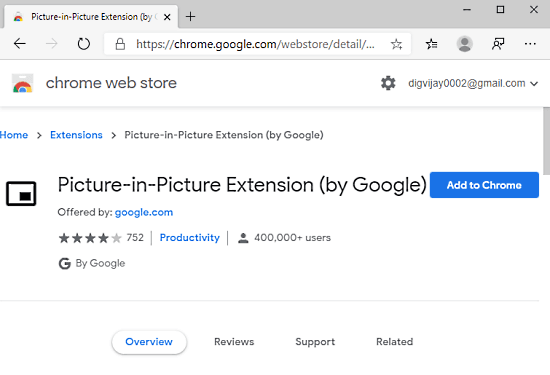Click the feedback person icon in toolbar

pyautogui.click(x=498, y=44)
